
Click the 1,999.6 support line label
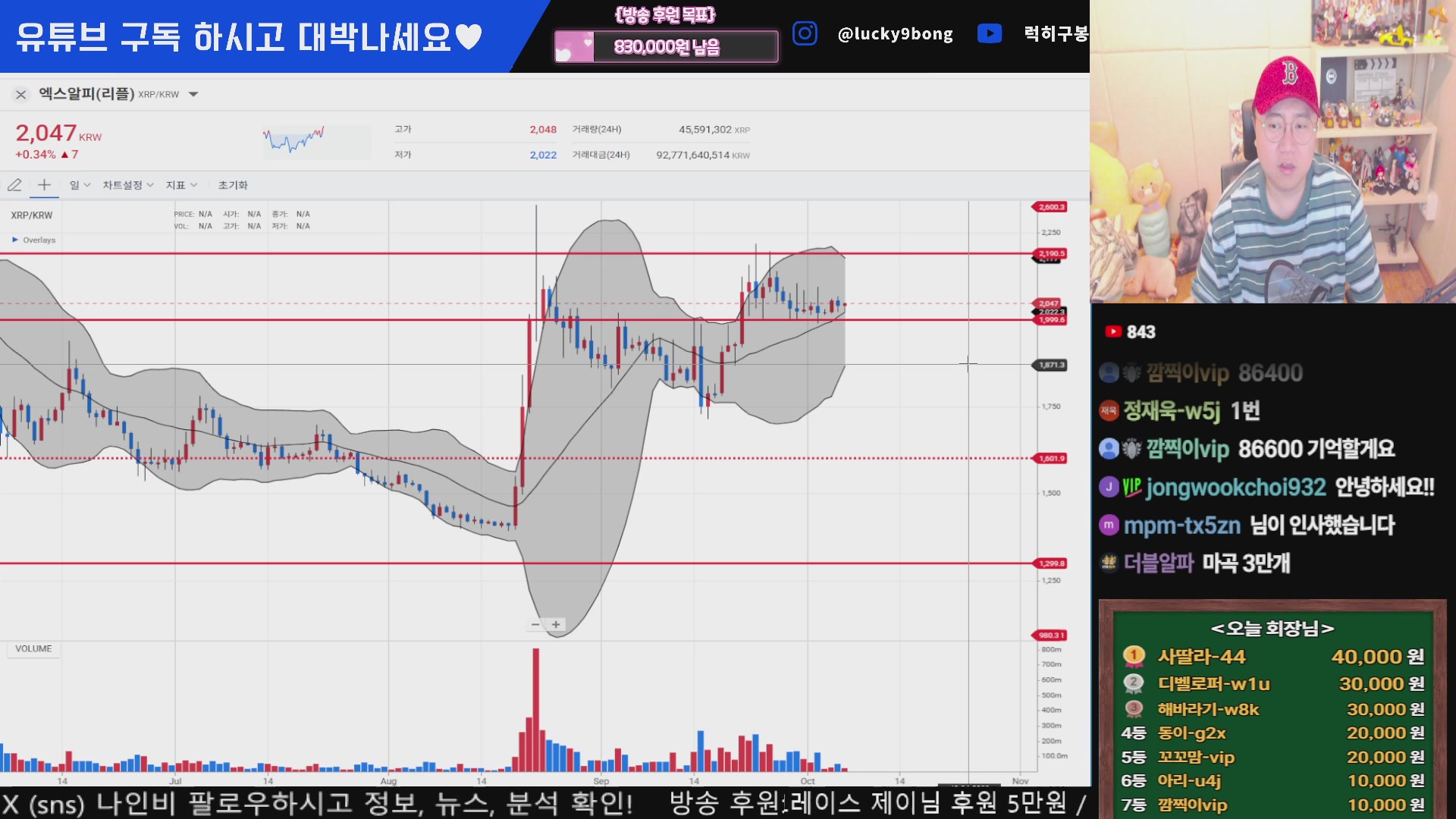pyautogui.click(x=1050, y=320)
